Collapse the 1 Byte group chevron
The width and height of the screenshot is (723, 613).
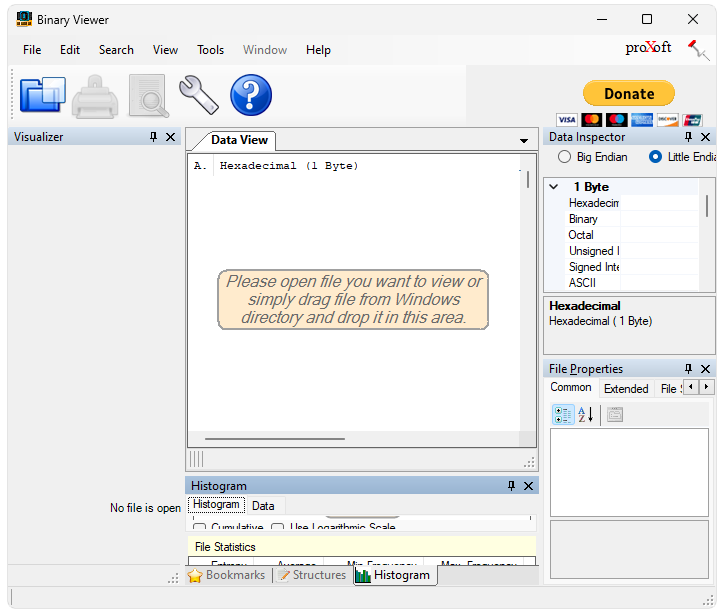(x=554, y=187)
